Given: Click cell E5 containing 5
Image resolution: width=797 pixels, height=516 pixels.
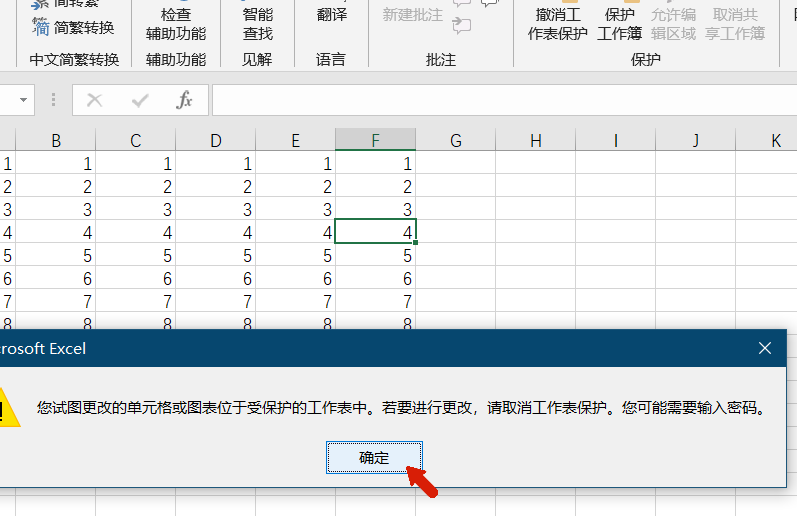Looking at the screenshot, I should (295, 255).
